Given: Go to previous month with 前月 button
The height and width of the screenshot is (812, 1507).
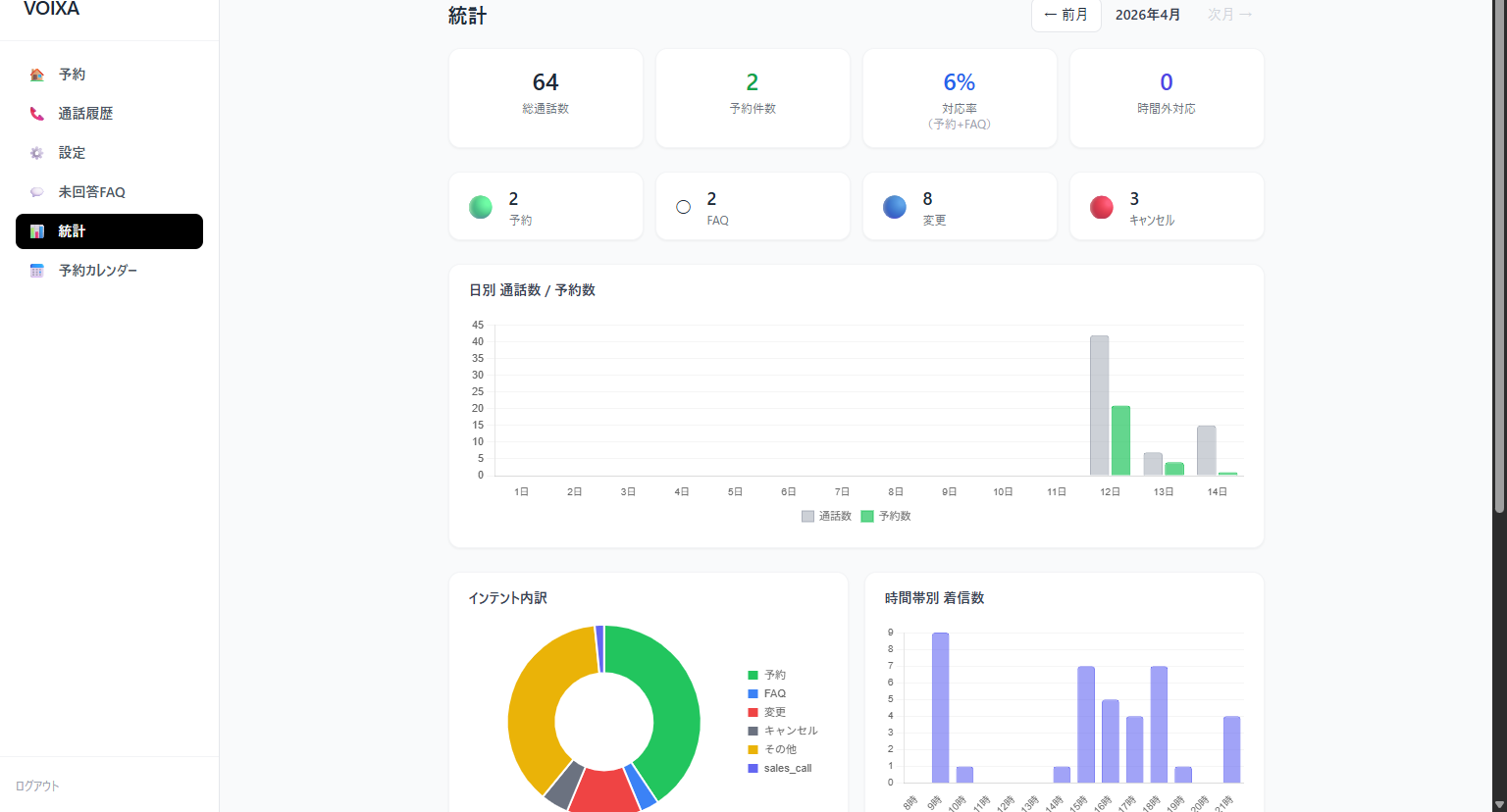Looking at the screenshot, I should point(1065,15).
